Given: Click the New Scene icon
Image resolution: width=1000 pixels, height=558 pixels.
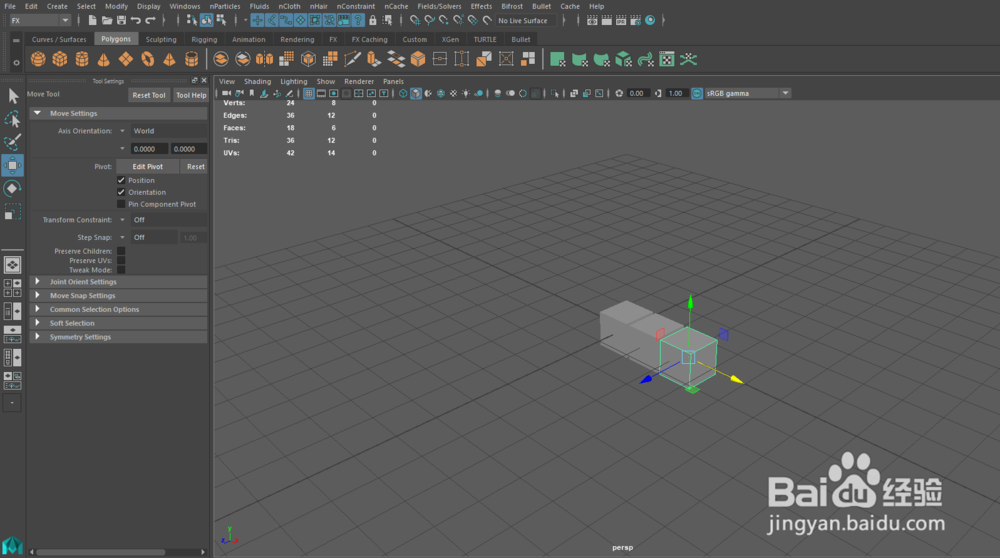Looking at the screenshot, I should tap(92, 20).
